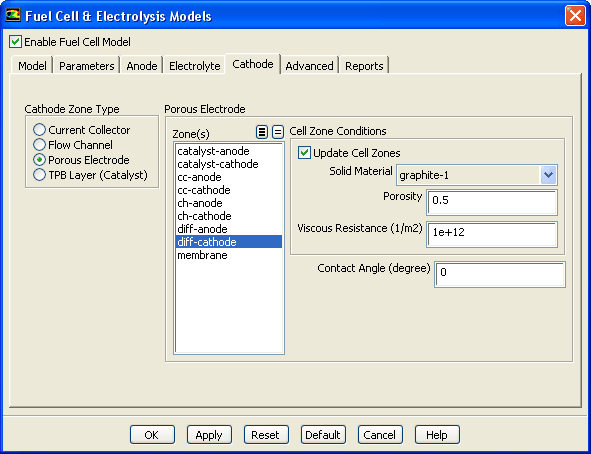
Task: Click the Fluent application icon in title bar
Action: point(12,15)
